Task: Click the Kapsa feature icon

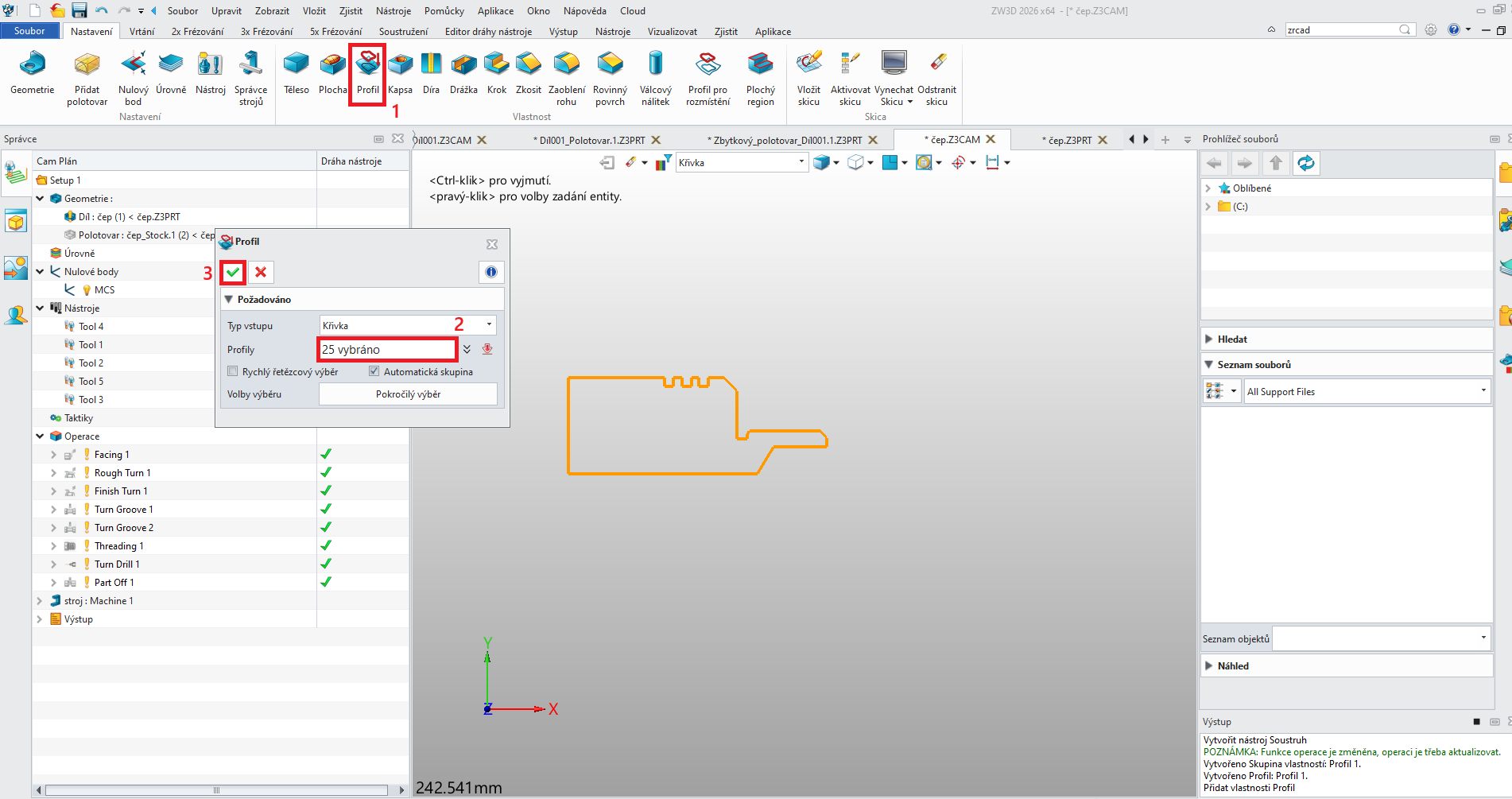Action: point(400,73)
